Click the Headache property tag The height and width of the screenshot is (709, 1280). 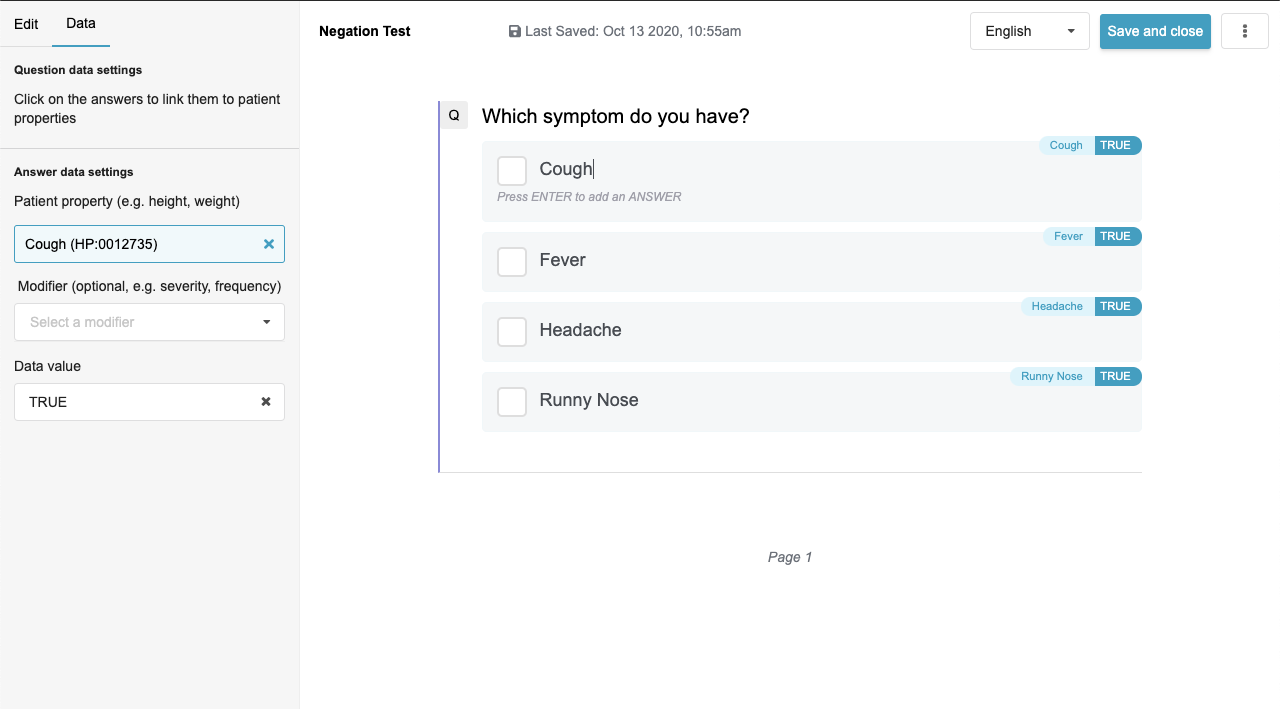[1057, 306]
